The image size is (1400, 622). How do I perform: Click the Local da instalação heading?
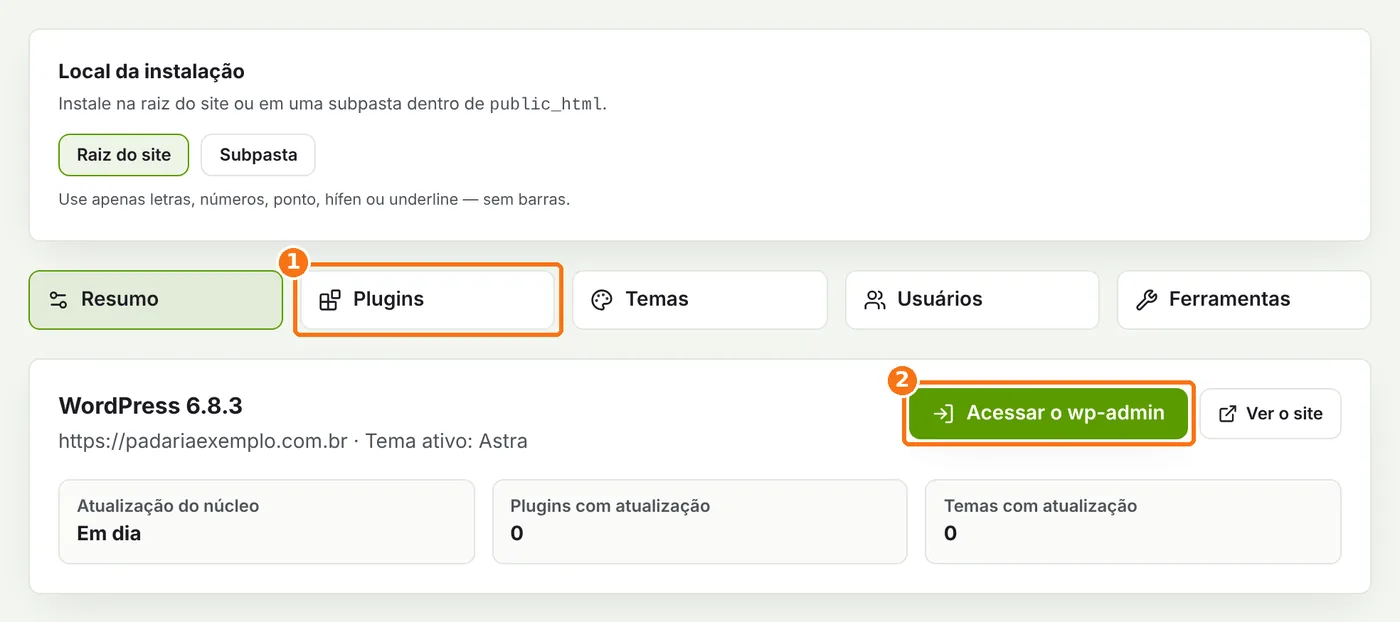(152, 72)
